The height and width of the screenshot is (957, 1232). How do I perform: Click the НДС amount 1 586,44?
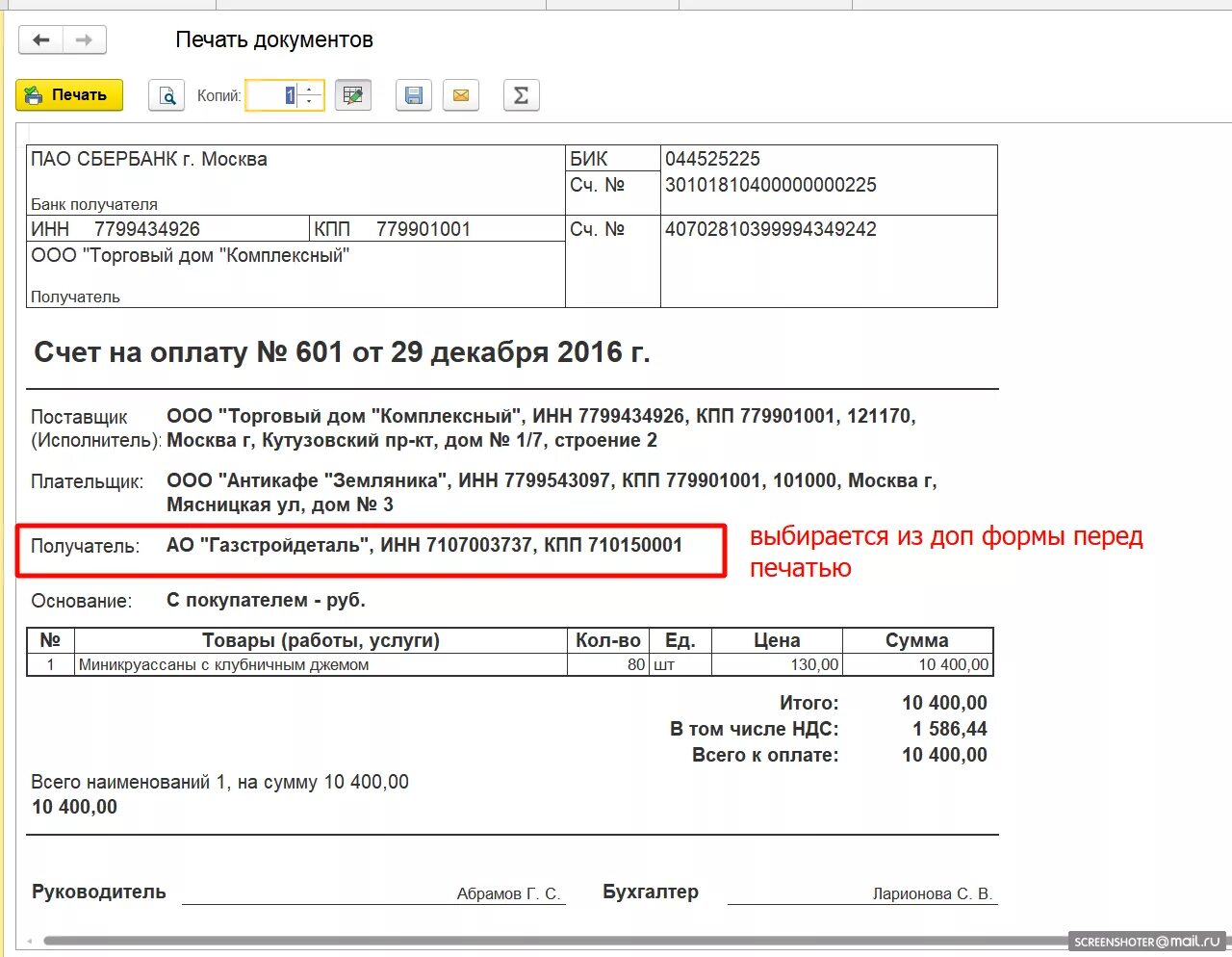coord(949,729)
